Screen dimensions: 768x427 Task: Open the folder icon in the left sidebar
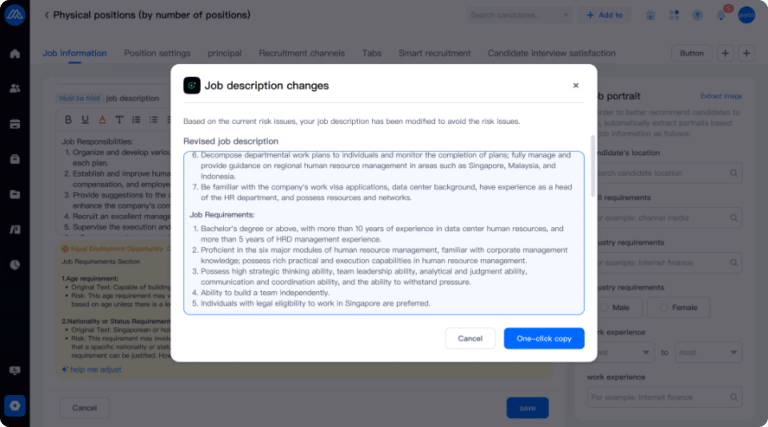point(14,194)
